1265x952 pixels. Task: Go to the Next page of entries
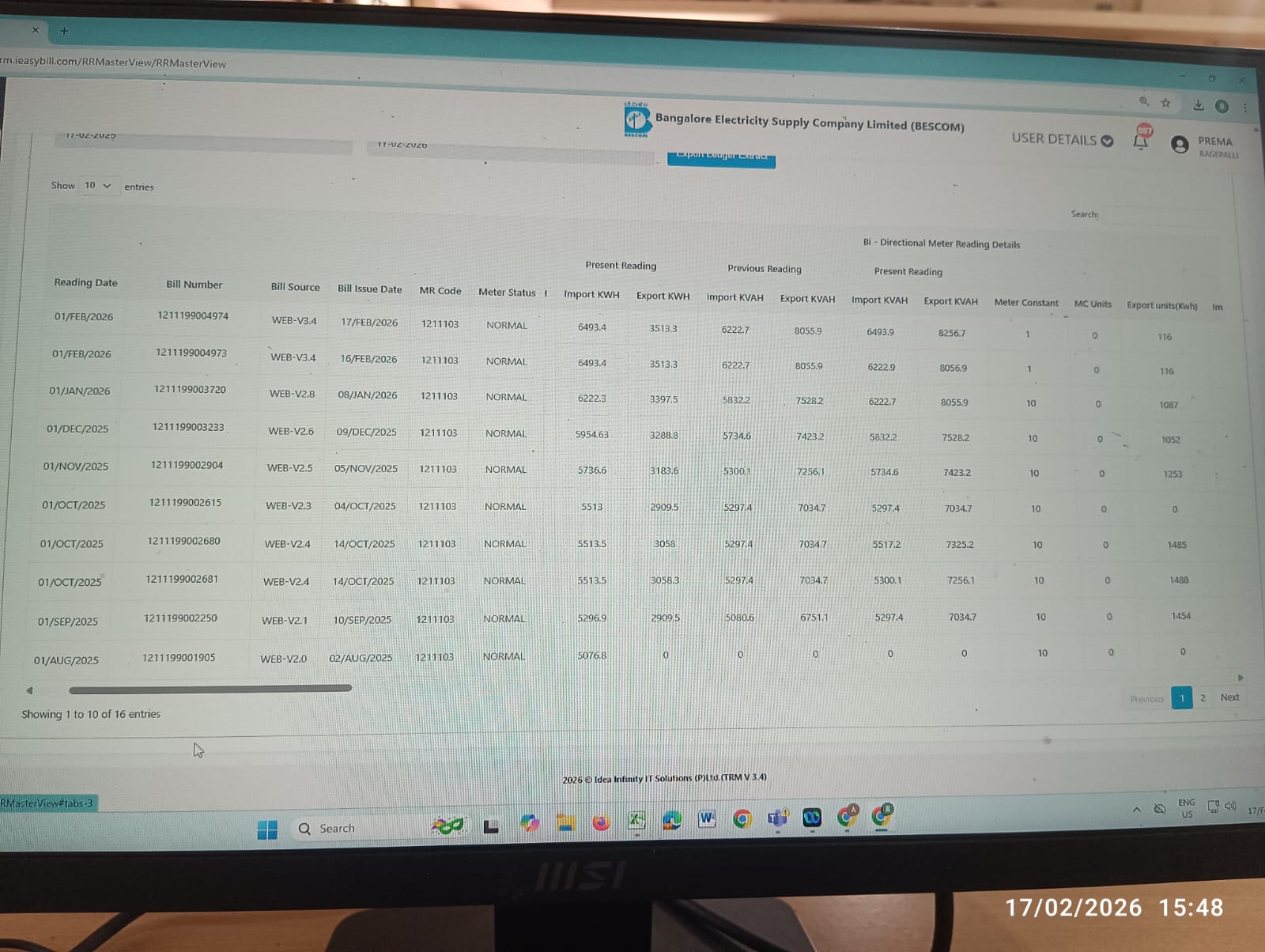point(1229,697)
